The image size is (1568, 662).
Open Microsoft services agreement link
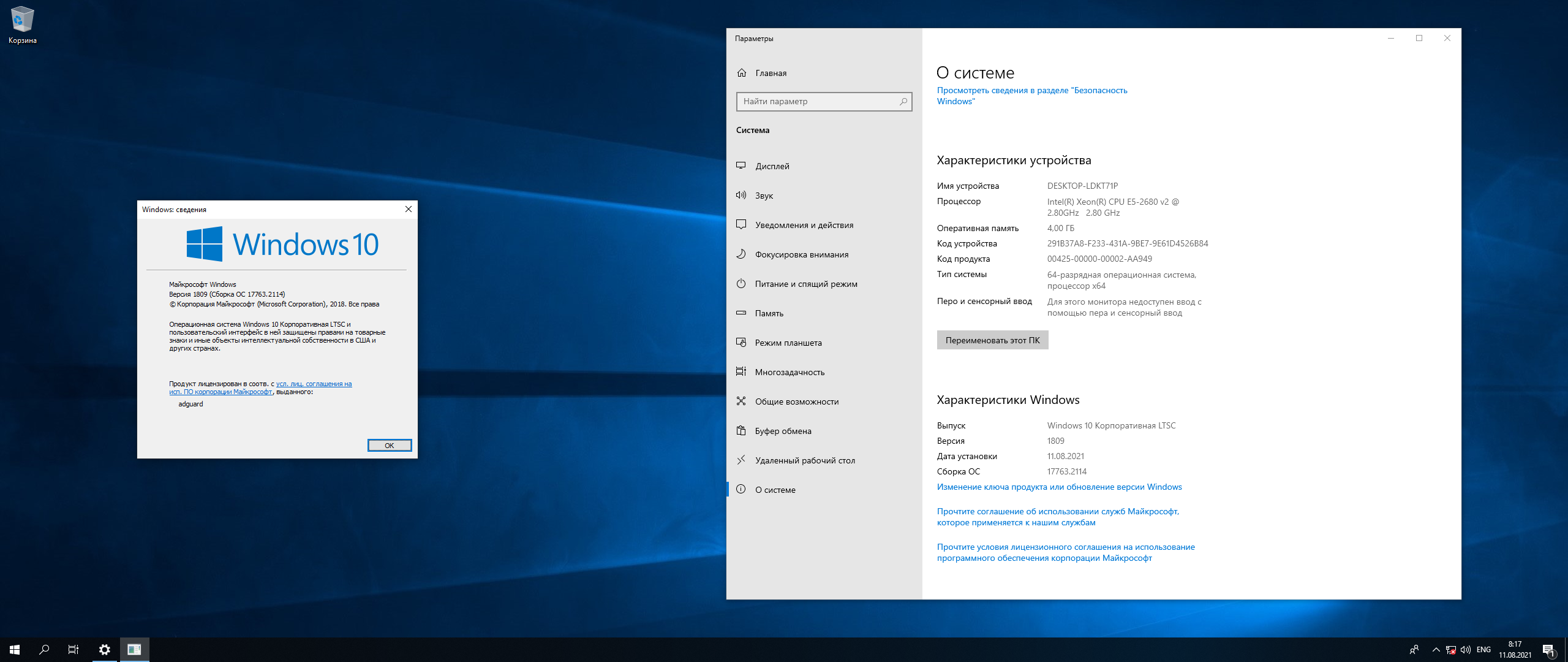tap(1058, 517)
